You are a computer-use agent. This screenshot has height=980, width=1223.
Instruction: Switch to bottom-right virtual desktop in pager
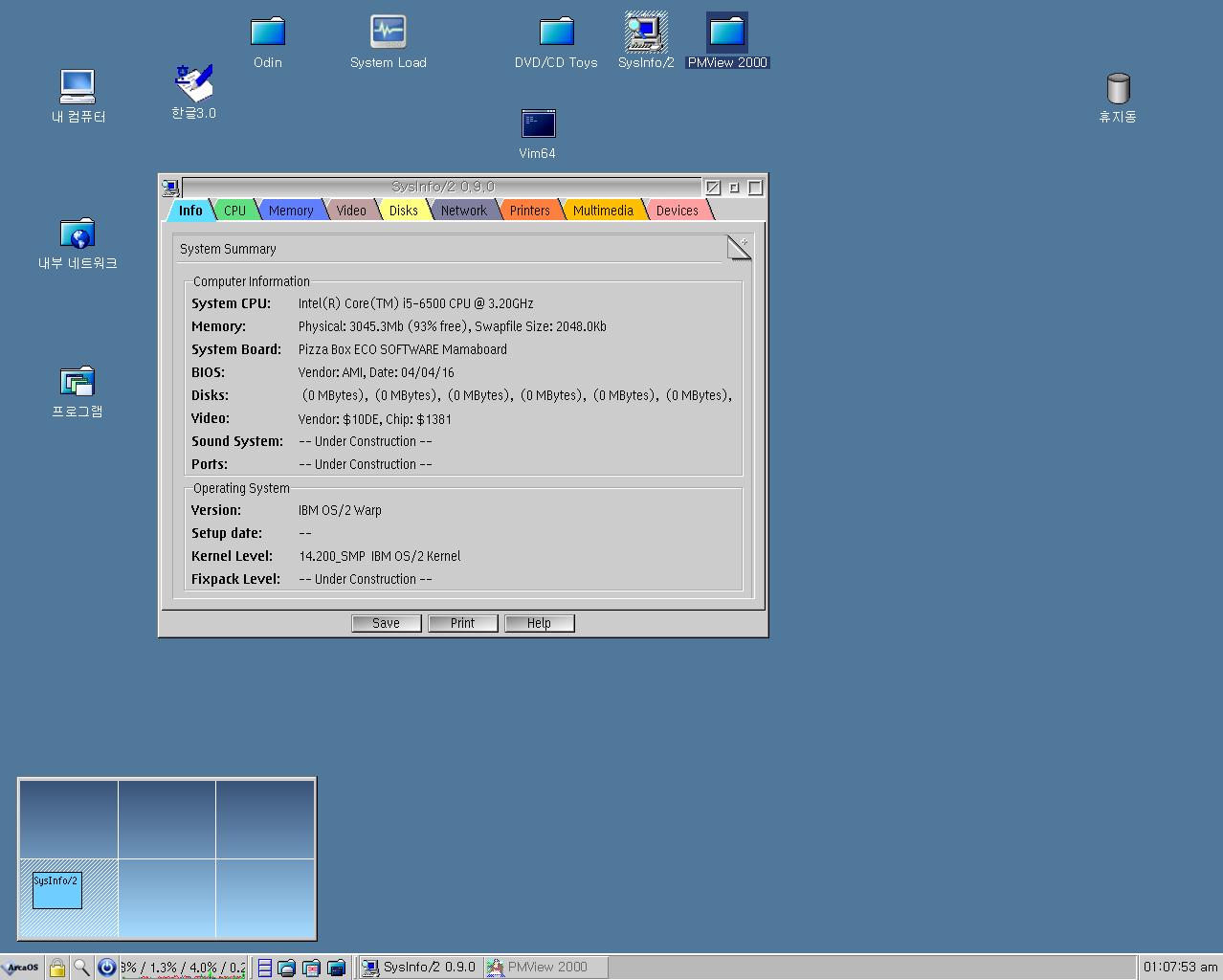(265, 898)
